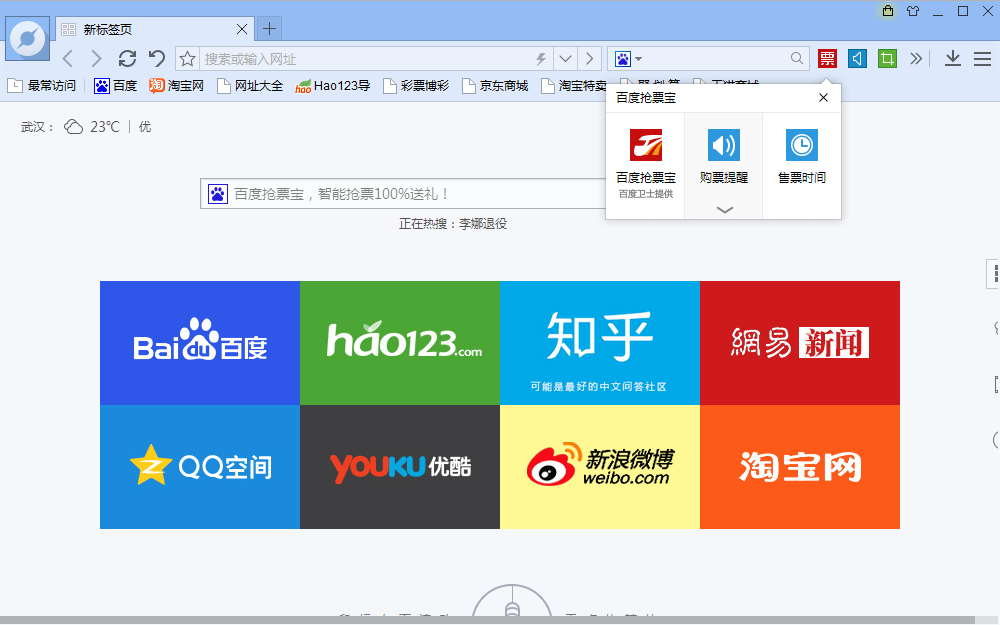
Task: Click air quality 优 label
Action: click(145, 127)
